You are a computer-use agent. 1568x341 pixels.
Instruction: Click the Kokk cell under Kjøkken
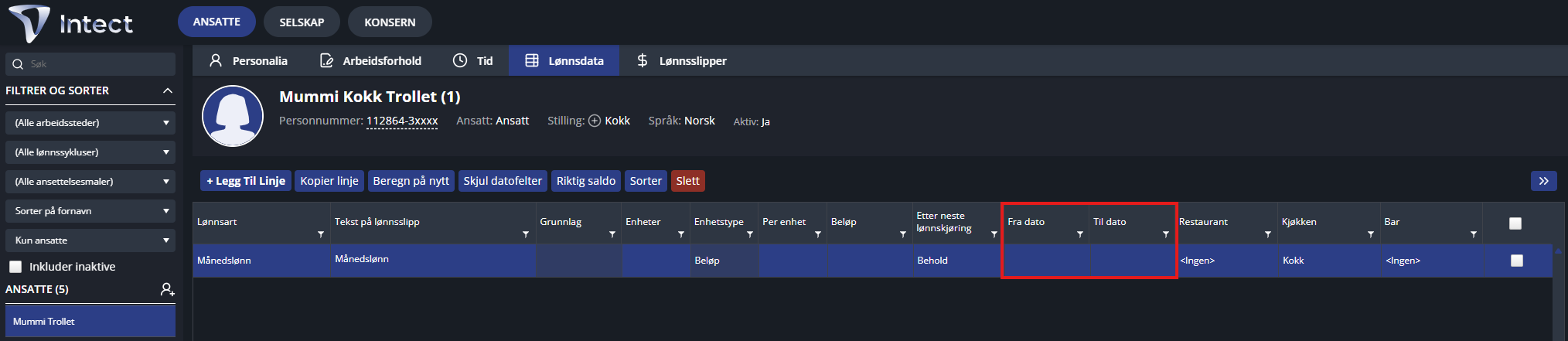[1329, 261]
